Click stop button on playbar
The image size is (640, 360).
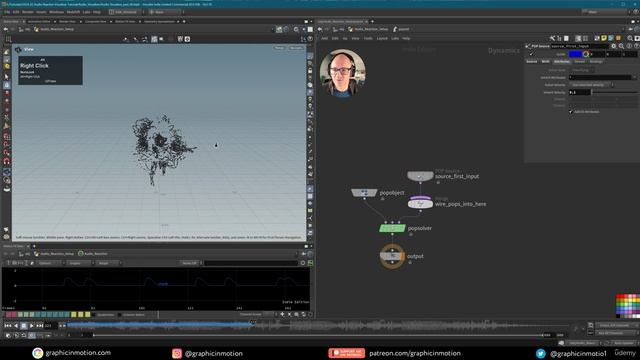[x=24, y=326]
